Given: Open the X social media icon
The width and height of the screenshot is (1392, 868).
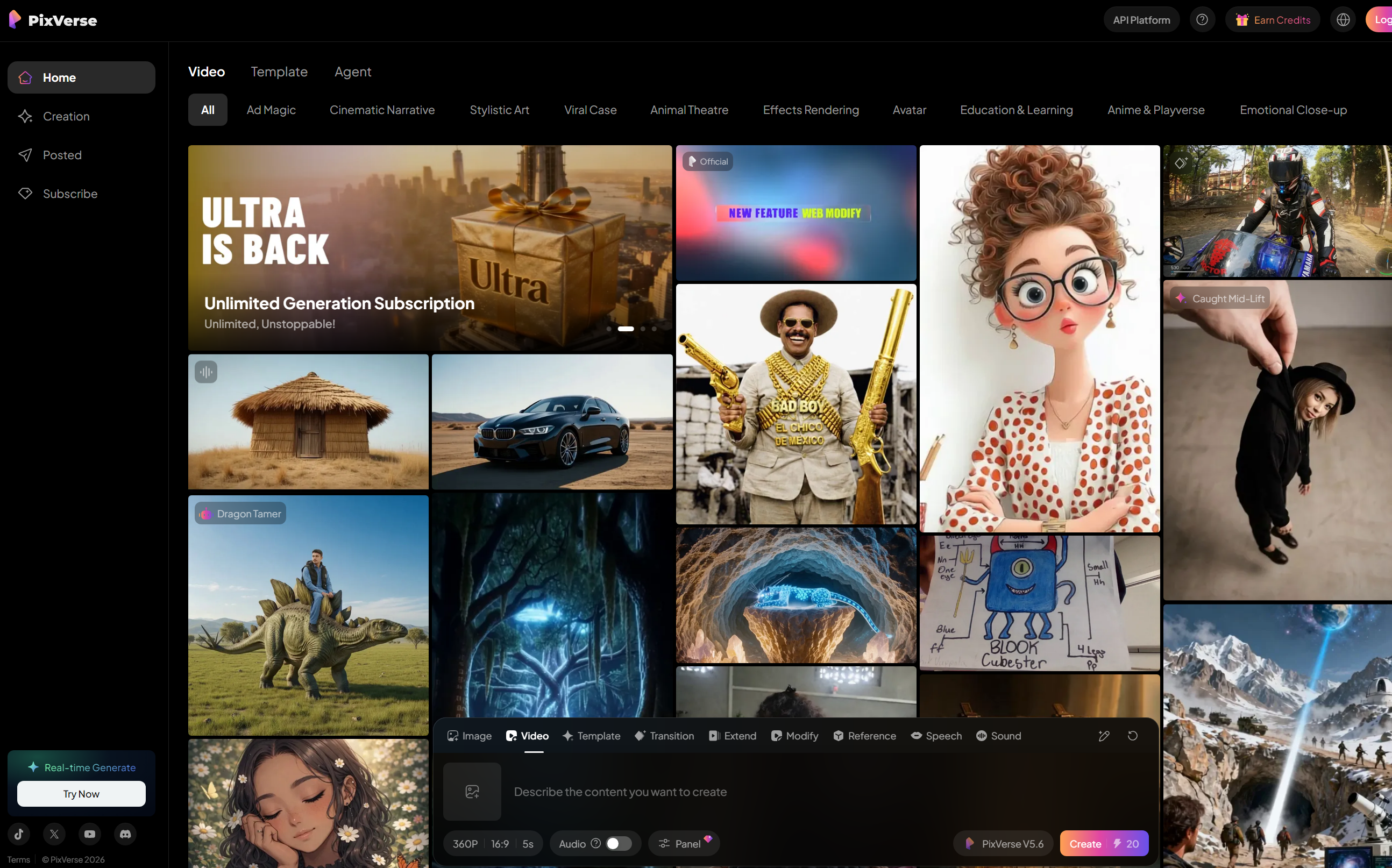Looking at the screenshot, I should pos(54,834).
